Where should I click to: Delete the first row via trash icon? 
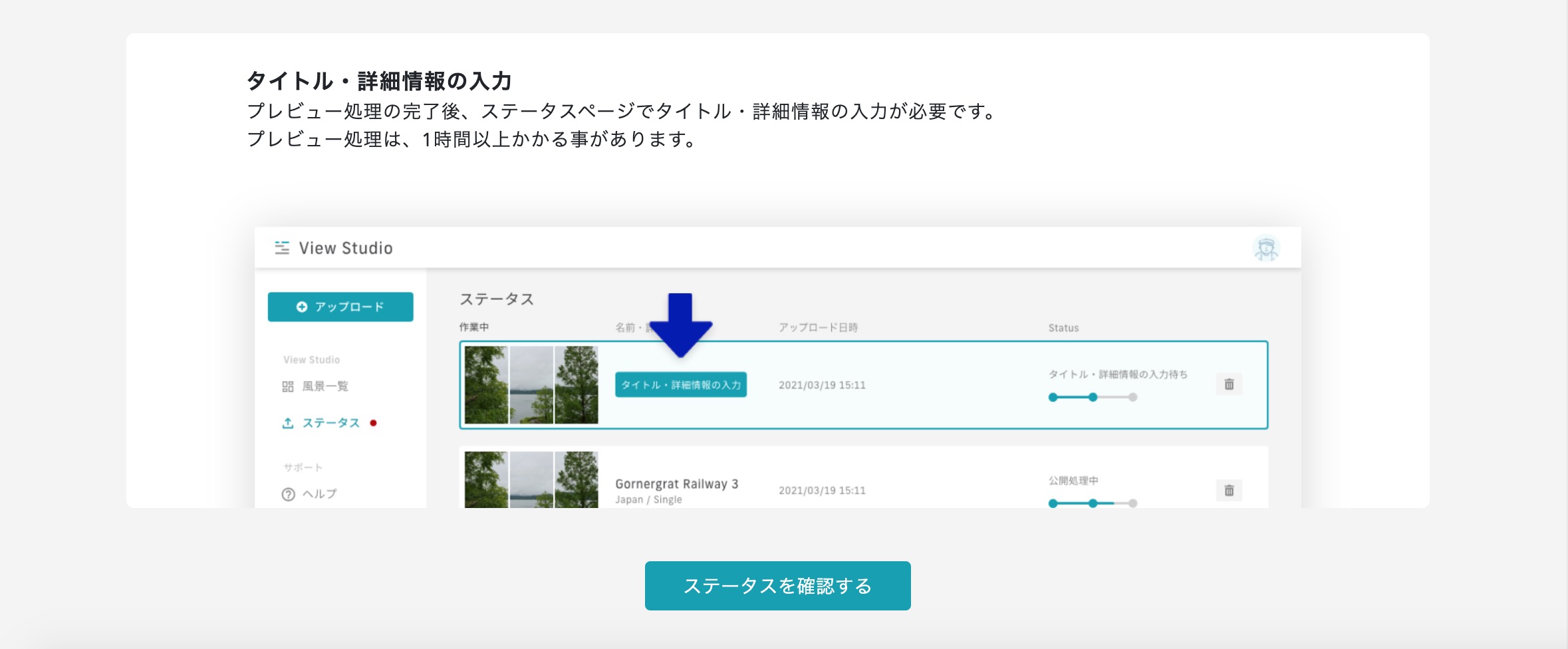pyautogui.click(x=1229, y=384)
